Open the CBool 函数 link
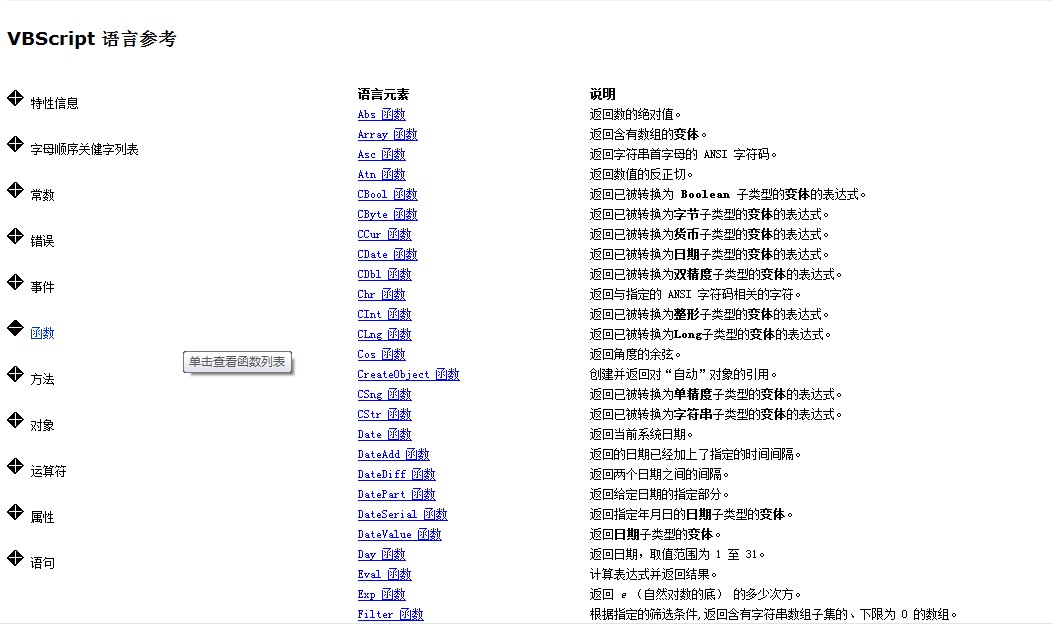The height and width of the screenshot is (624, 1053). tap(387, 194)
